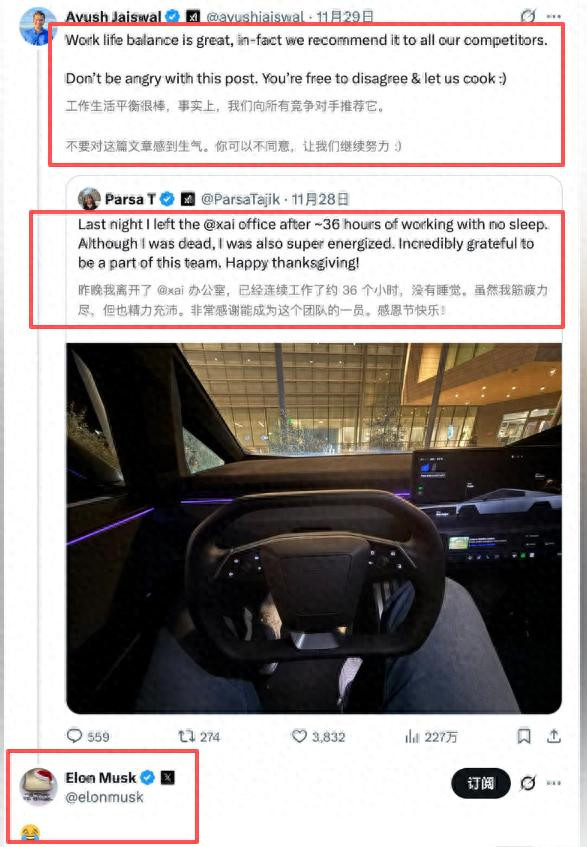This screenshot has height=847, width=587.
Task: Click Grok icon beside subscribe button
Action: 528,782
